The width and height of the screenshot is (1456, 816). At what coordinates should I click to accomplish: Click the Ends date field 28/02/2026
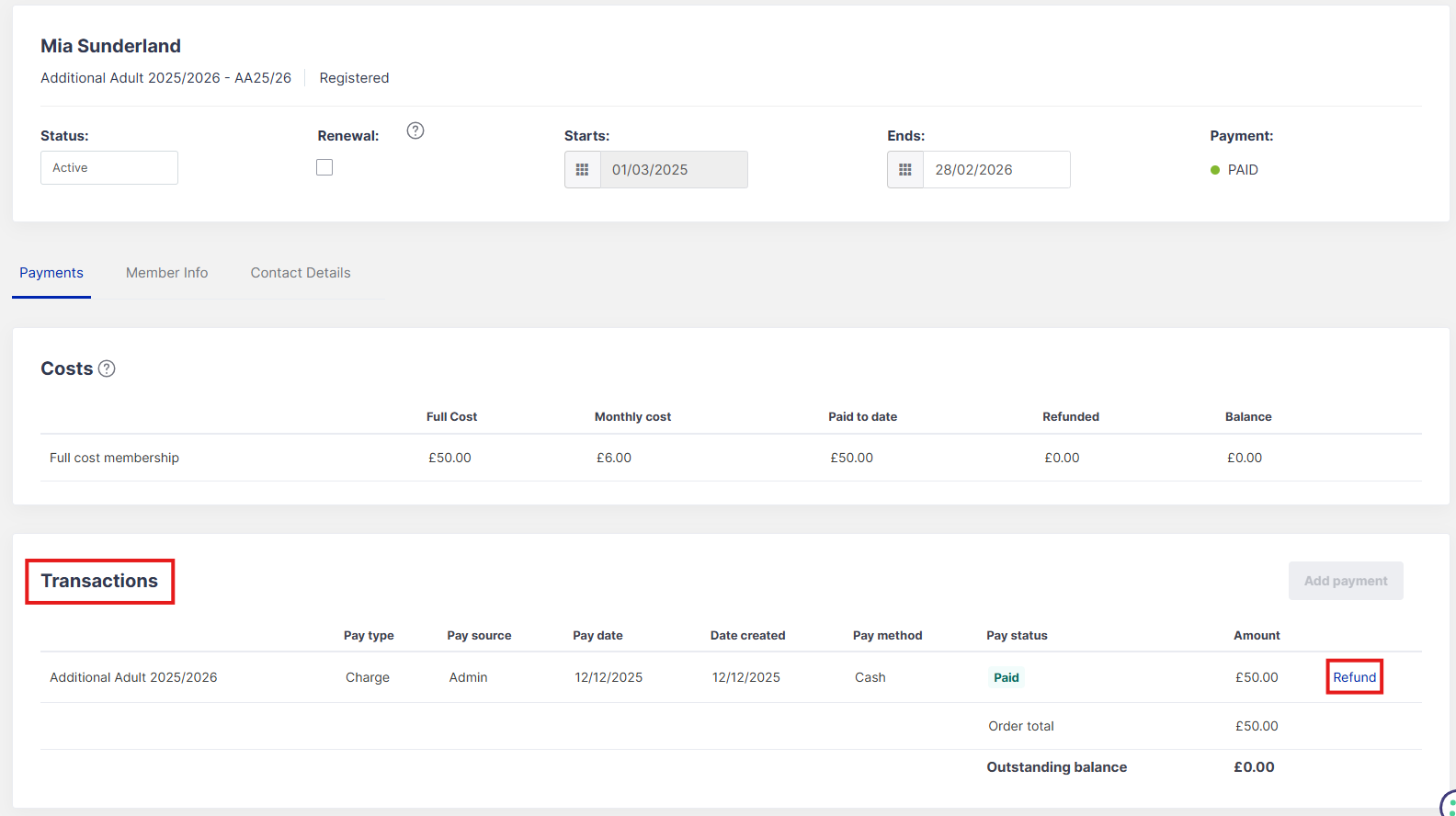(995, 170)
